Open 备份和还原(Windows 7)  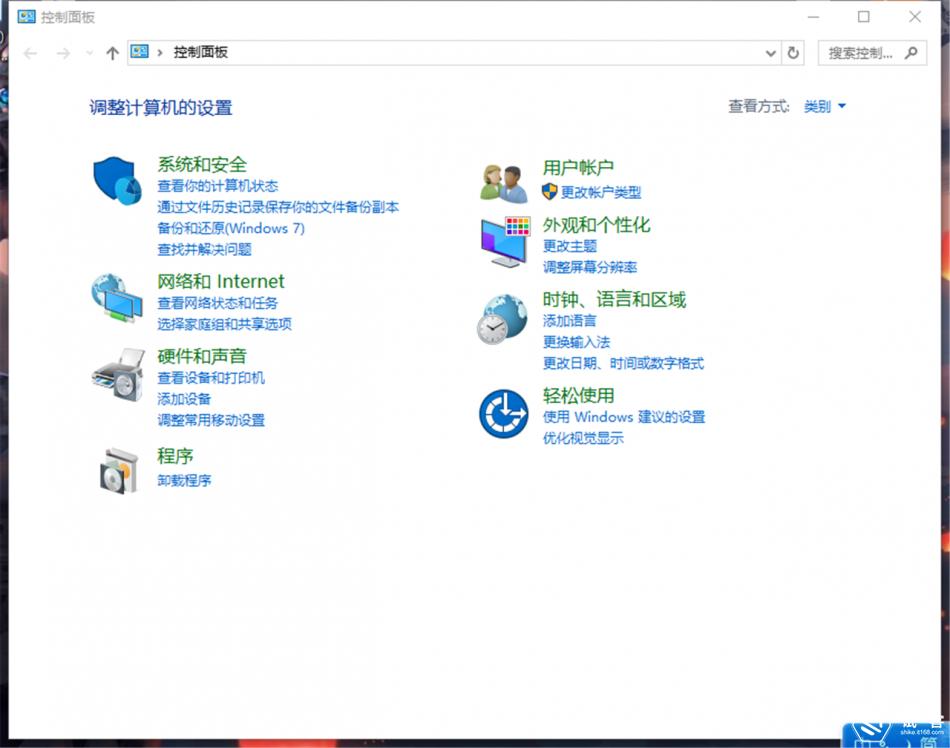229,228
